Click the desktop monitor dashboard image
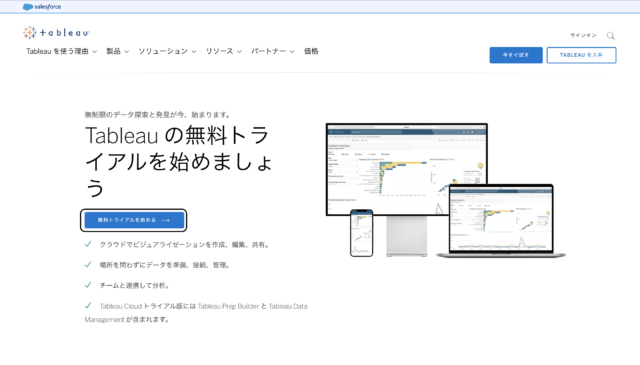640x365 pixels. coord(407,169)
